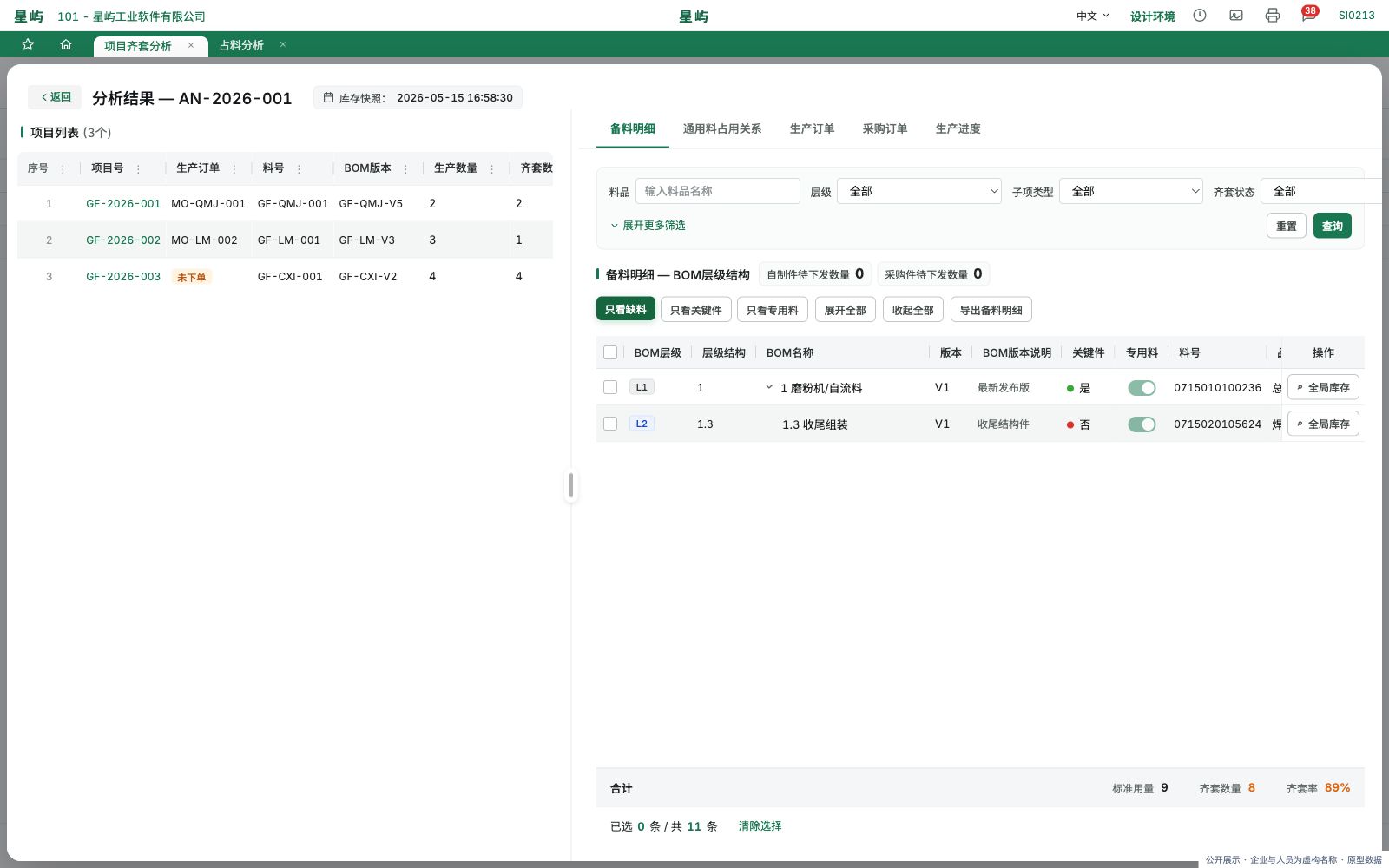Click 清除选择 link
Image resolution: width=1389 pixels, height=868 pixels.
point(760,826)
